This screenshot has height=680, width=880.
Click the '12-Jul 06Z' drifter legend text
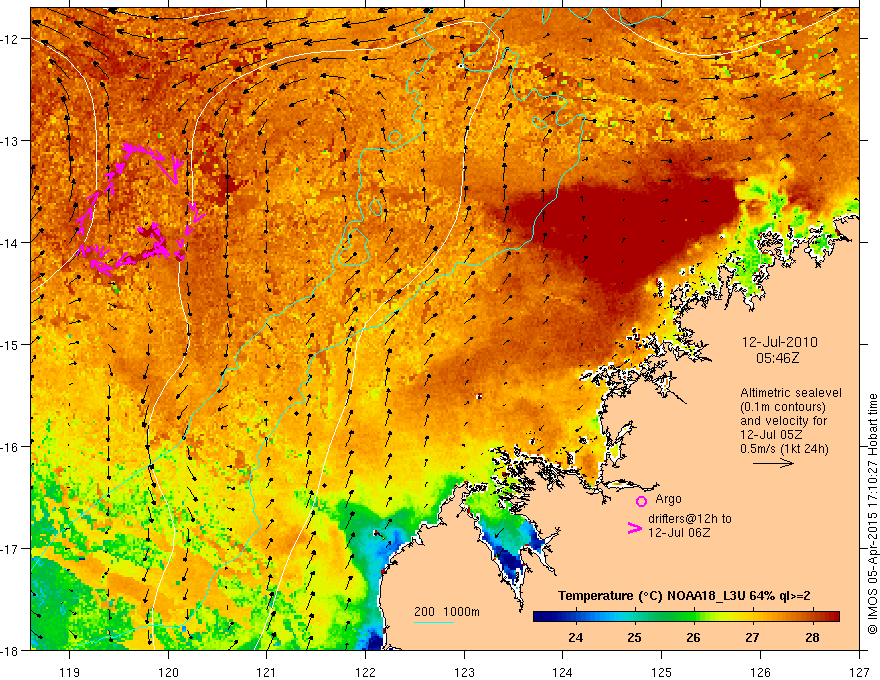click(679, 532)
